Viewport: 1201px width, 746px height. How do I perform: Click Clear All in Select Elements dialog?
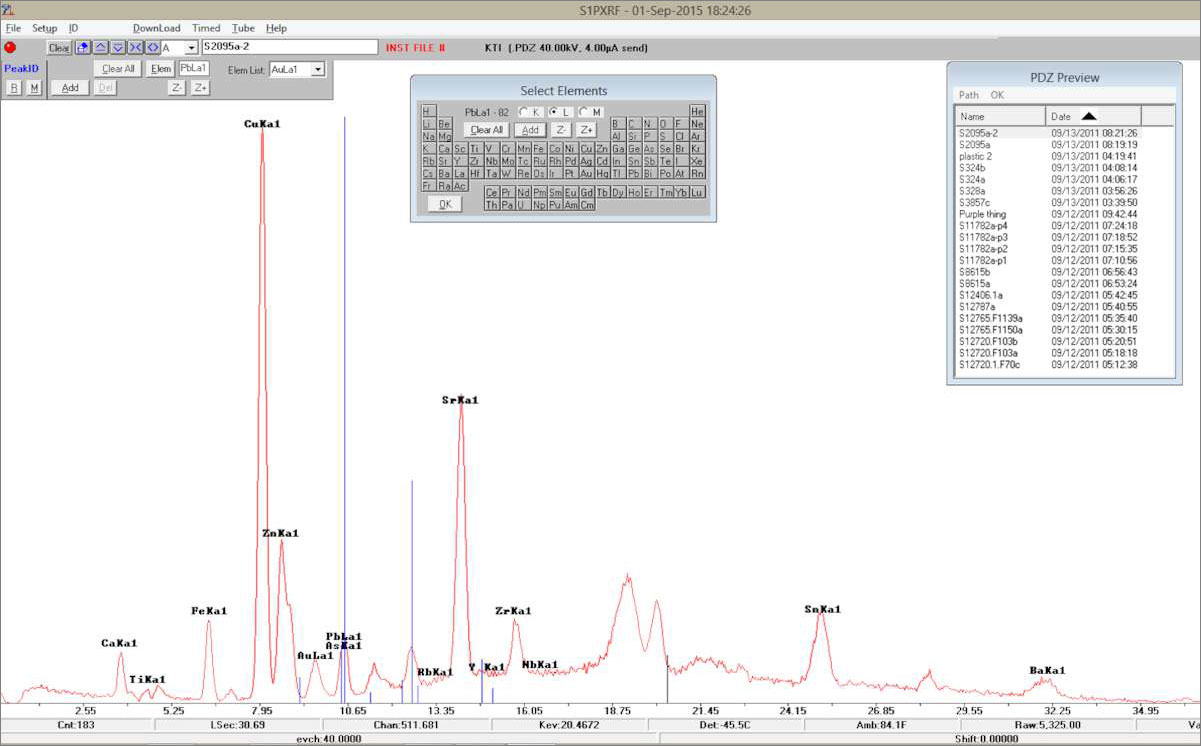pyautogui.click(x=487, y=130)
